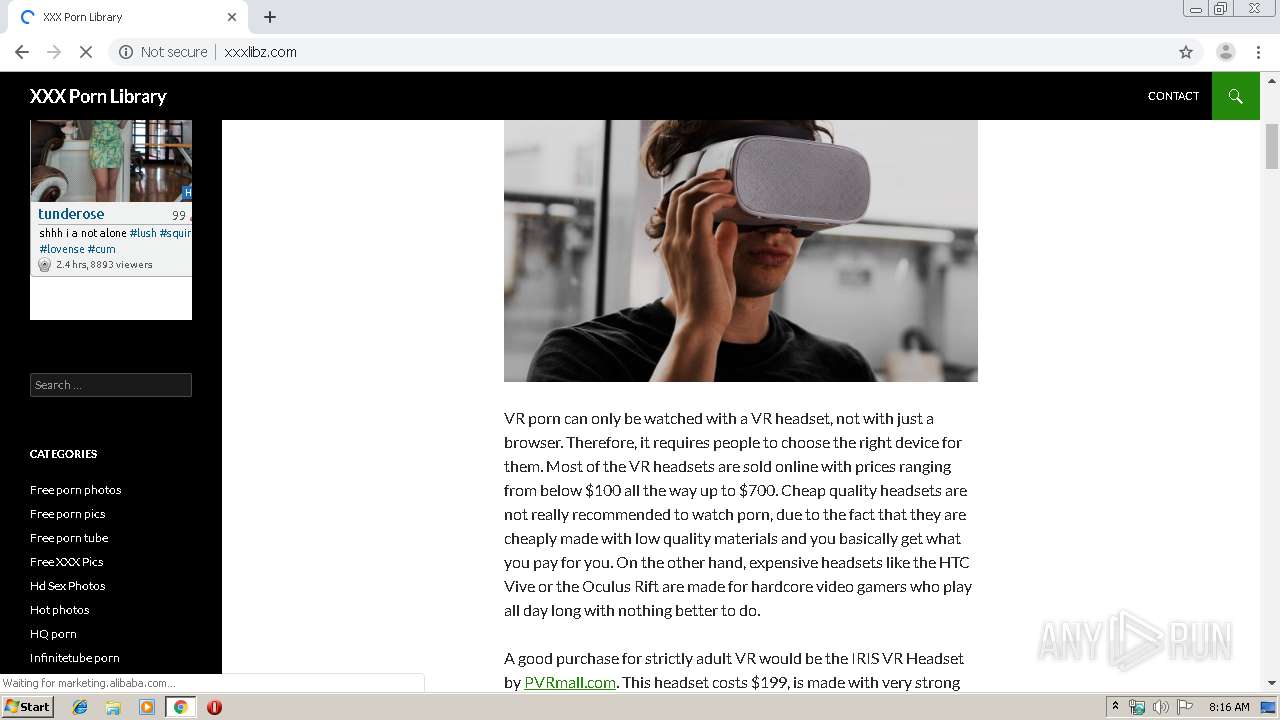
Task: Open the red circular taskbar icon
Action: [x=214, y=707]
